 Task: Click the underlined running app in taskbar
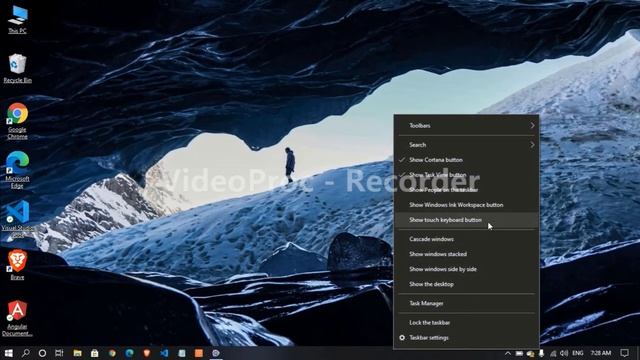pyautogui.click(x=216, y=353)
